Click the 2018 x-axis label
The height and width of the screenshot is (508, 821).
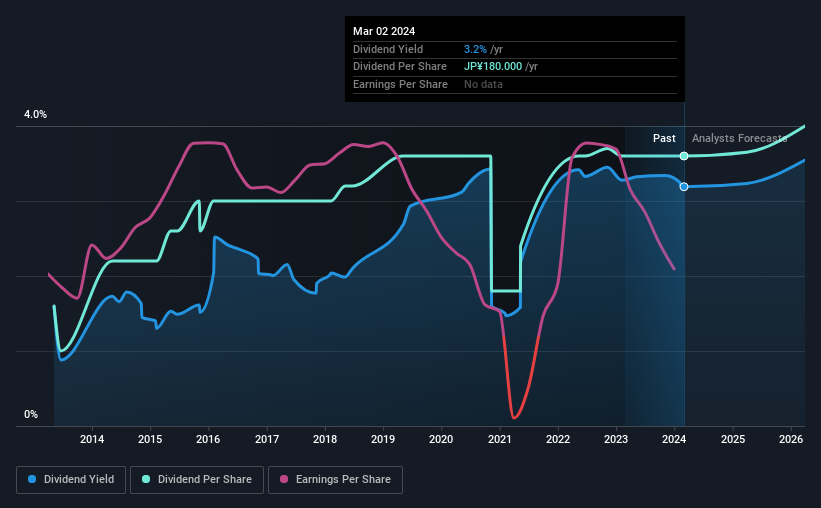pyautogui.click(x=325, y=439)
